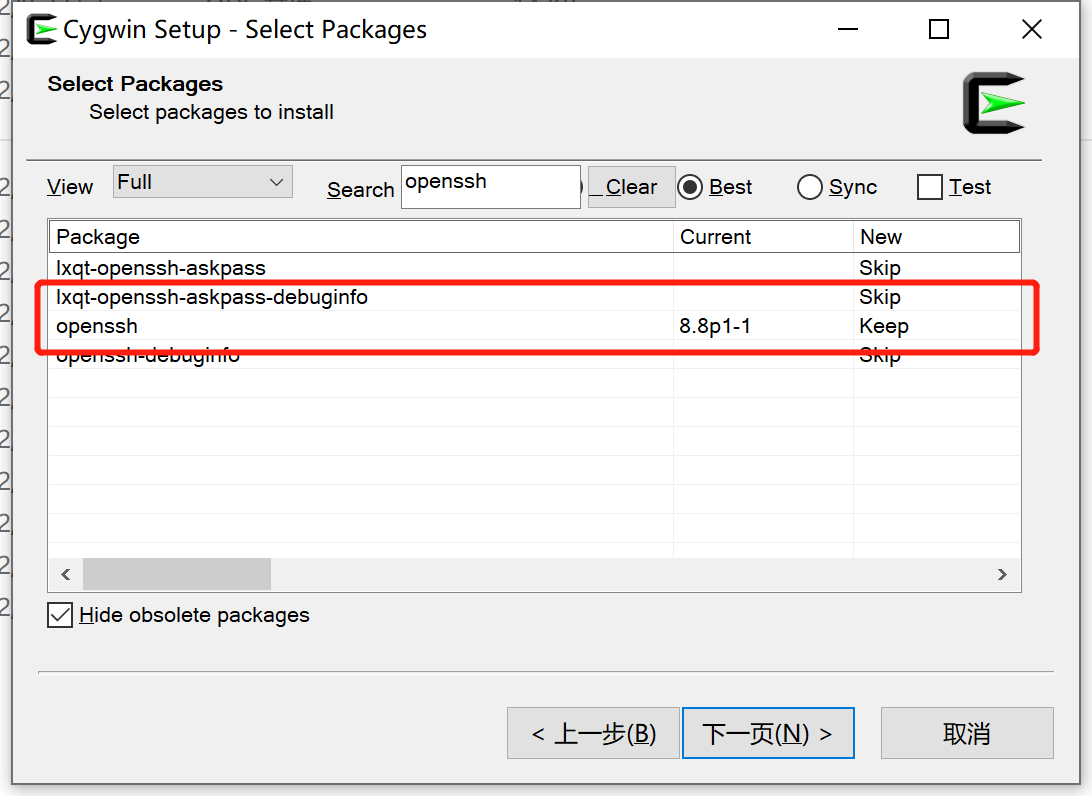Change Skip action for lxqt-openssh-askpass
Viewport: 1092px width, 796px height.
coord(880,268)
